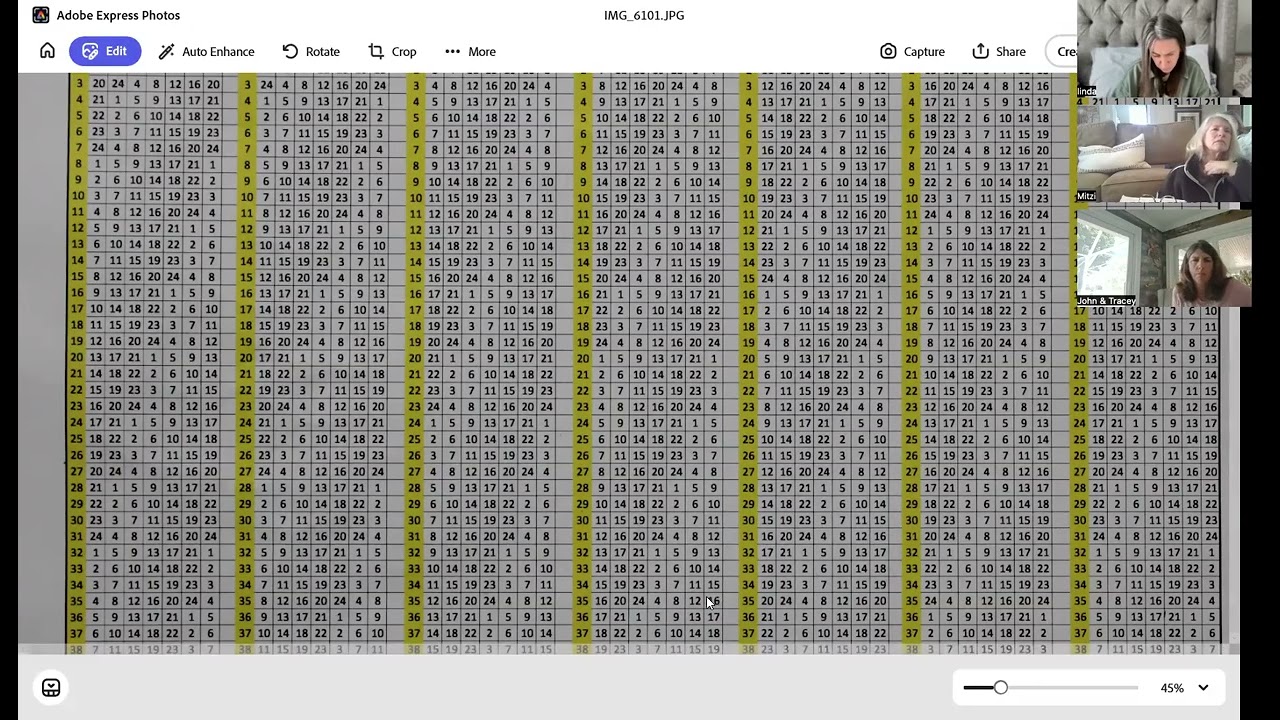This screenshot has height=720, width=1280.
Task: Open the More options menu
Action: (x=470, y=51)
